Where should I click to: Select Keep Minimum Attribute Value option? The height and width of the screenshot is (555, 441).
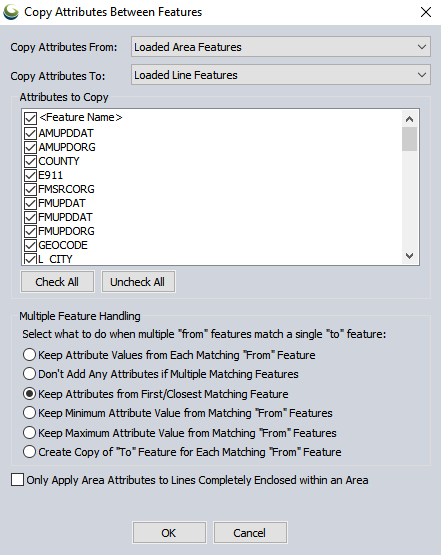29,413
